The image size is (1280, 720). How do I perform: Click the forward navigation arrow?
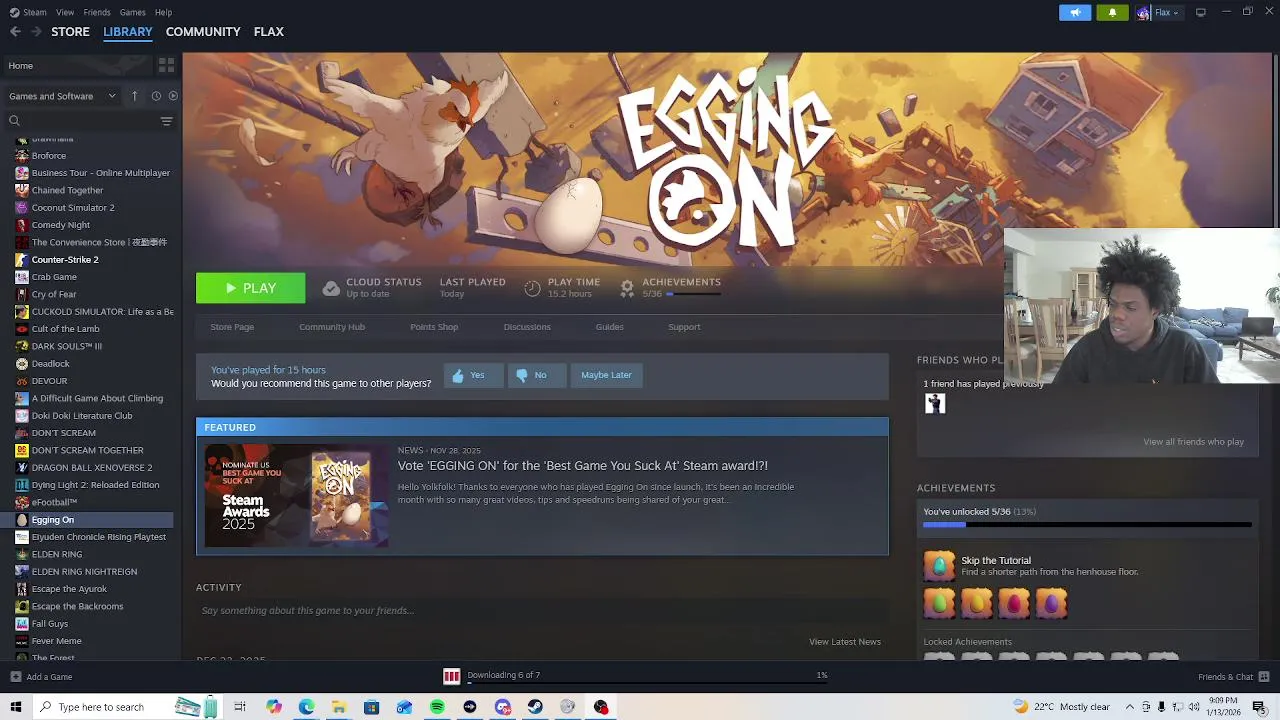click(x=36, y=32)
